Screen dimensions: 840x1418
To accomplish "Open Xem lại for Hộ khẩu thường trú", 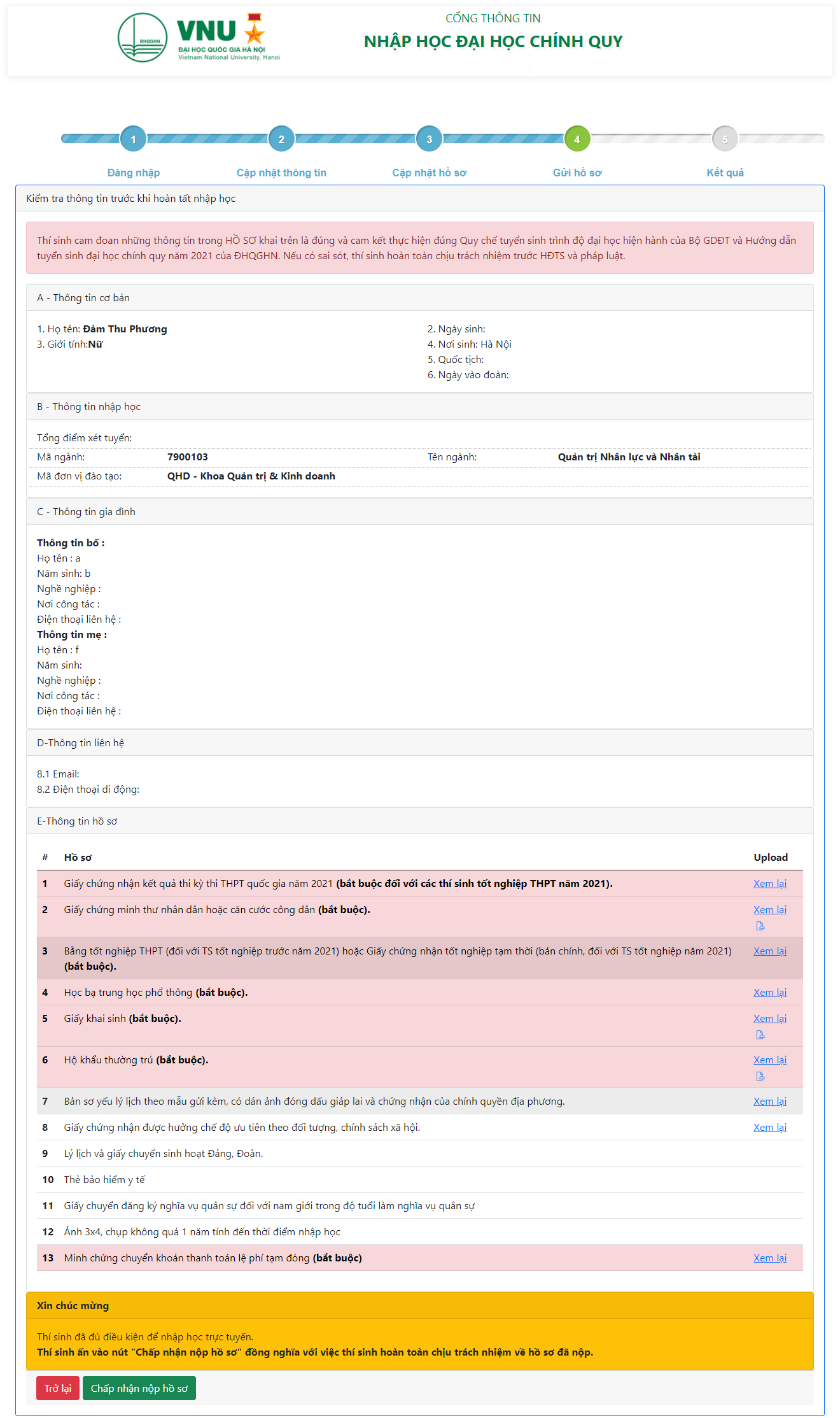I will (x=769, y=1060).
